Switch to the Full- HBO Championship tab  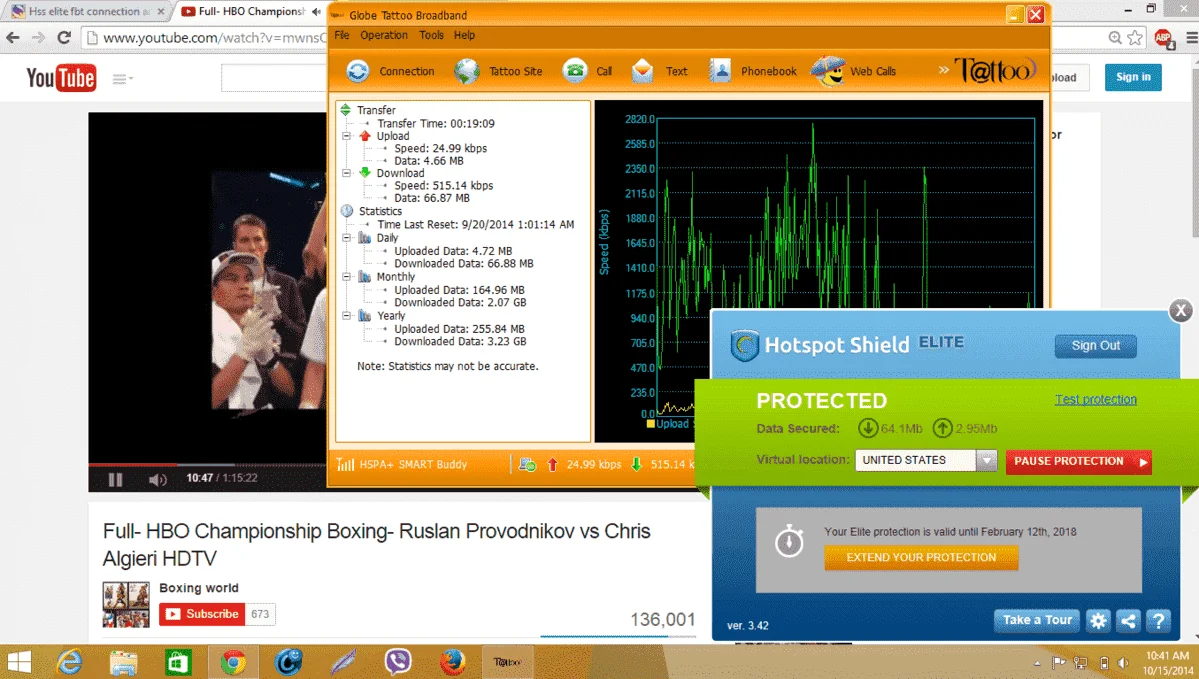pos(249,11)
